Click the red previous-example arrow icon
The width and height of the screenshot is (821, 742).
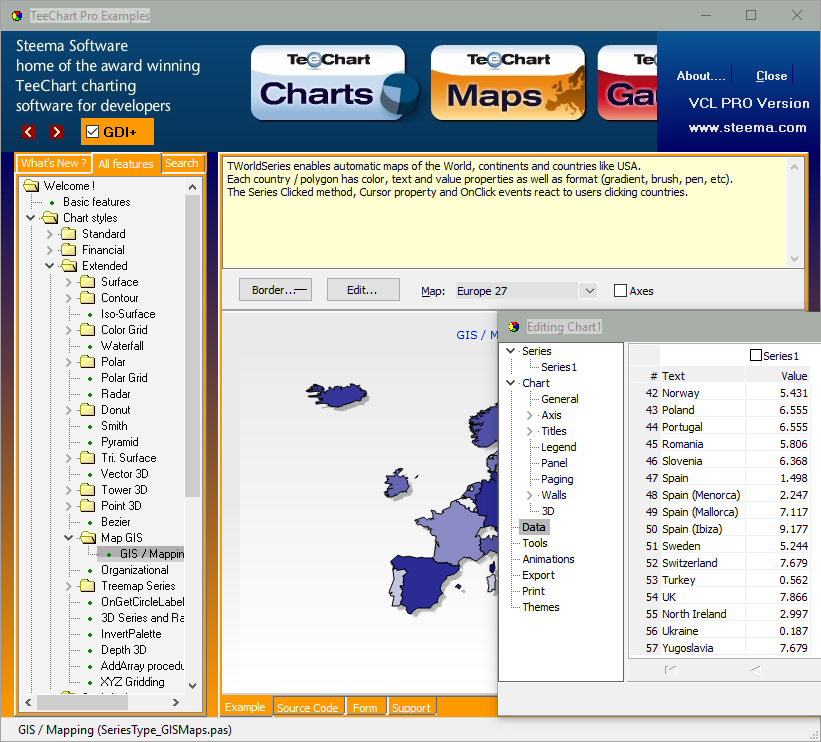[29, 132]
